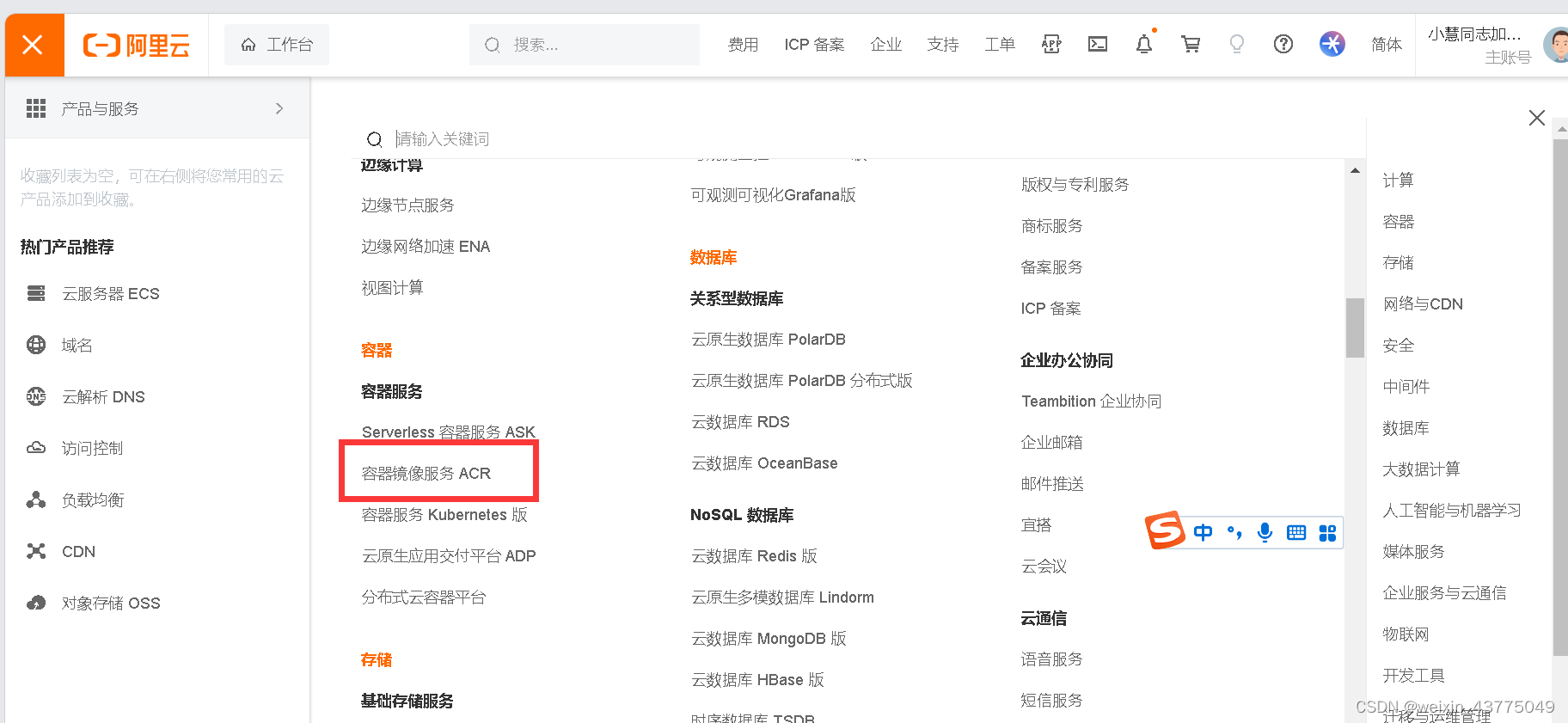Open 边缘网络加速 ENA
This screenshot has width=1568, height=723.
[426, 247]
